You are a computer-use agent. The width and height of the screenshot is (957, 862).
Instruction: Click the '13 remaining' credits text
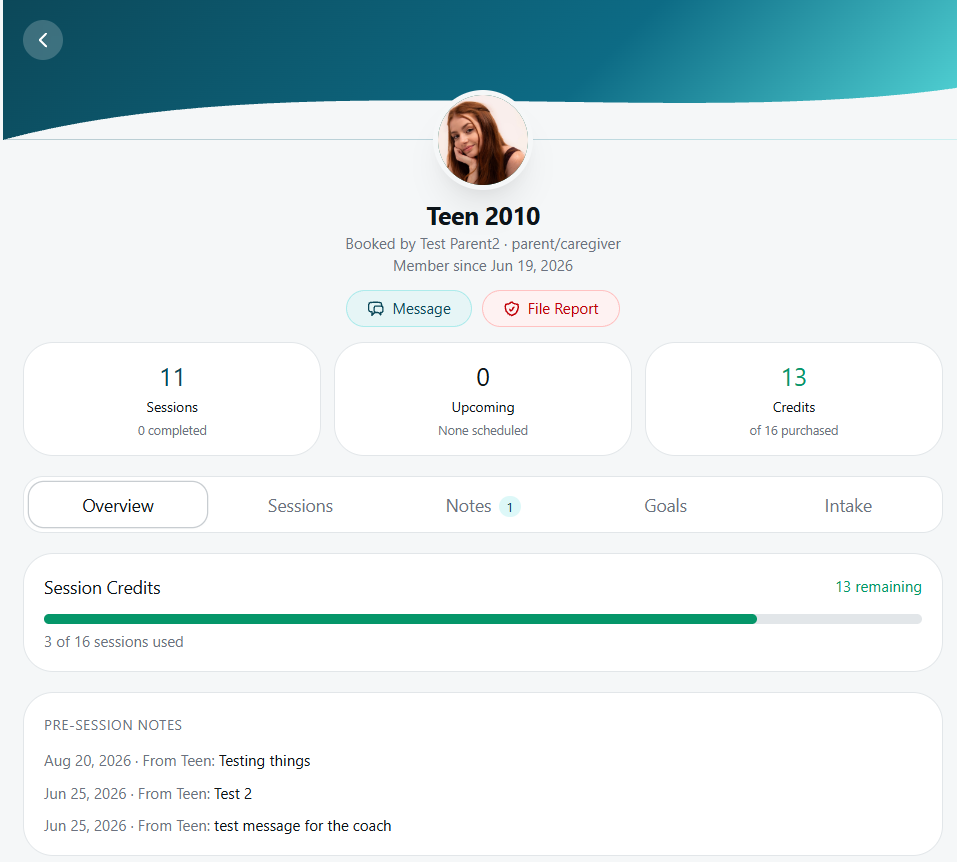pyautogui.click(x=878, y=587)
